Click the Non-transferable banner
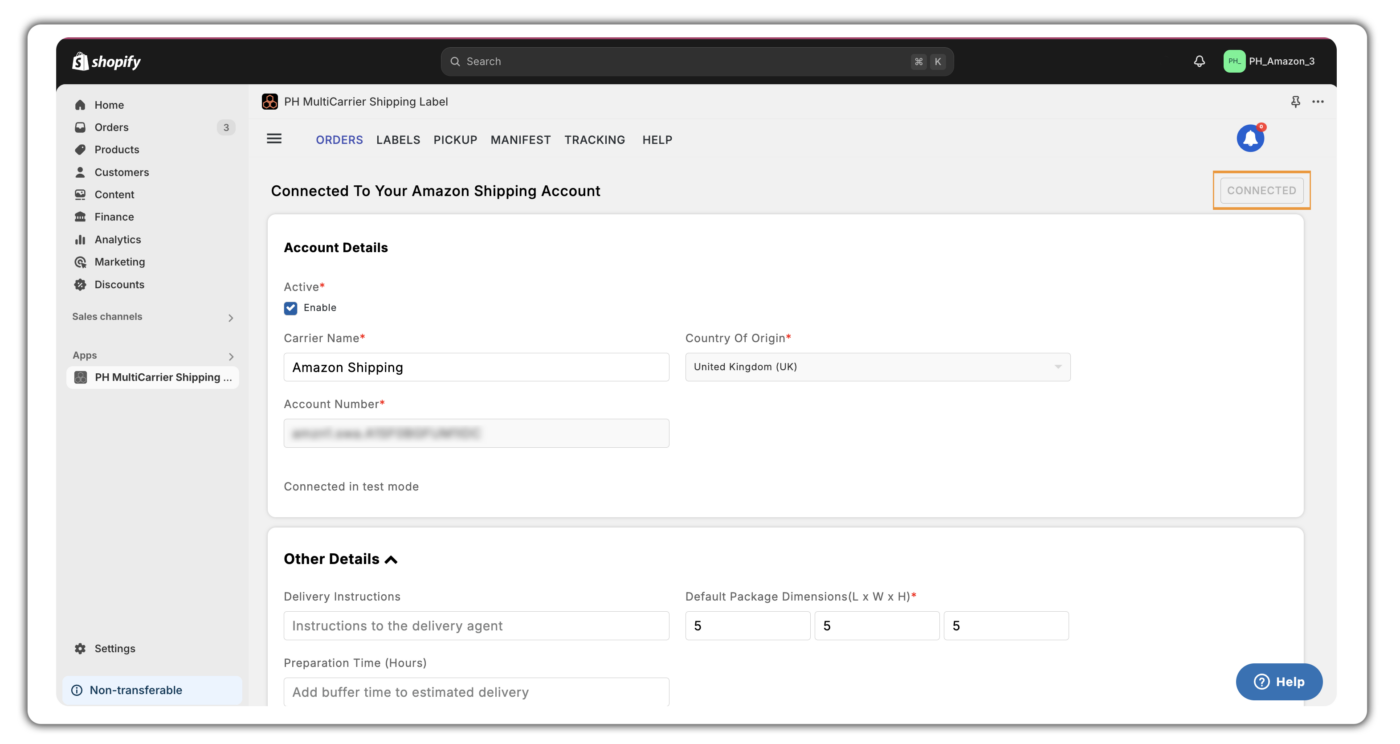The width and height of the screenshot is (1400, 744). (152, 691)
